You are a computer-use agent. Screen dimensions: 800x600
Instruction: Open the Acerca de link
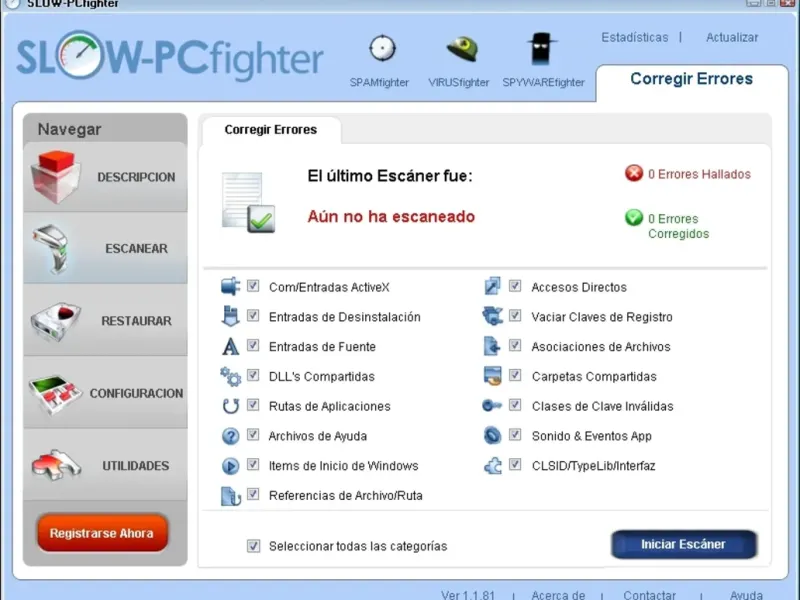(558, 595)
